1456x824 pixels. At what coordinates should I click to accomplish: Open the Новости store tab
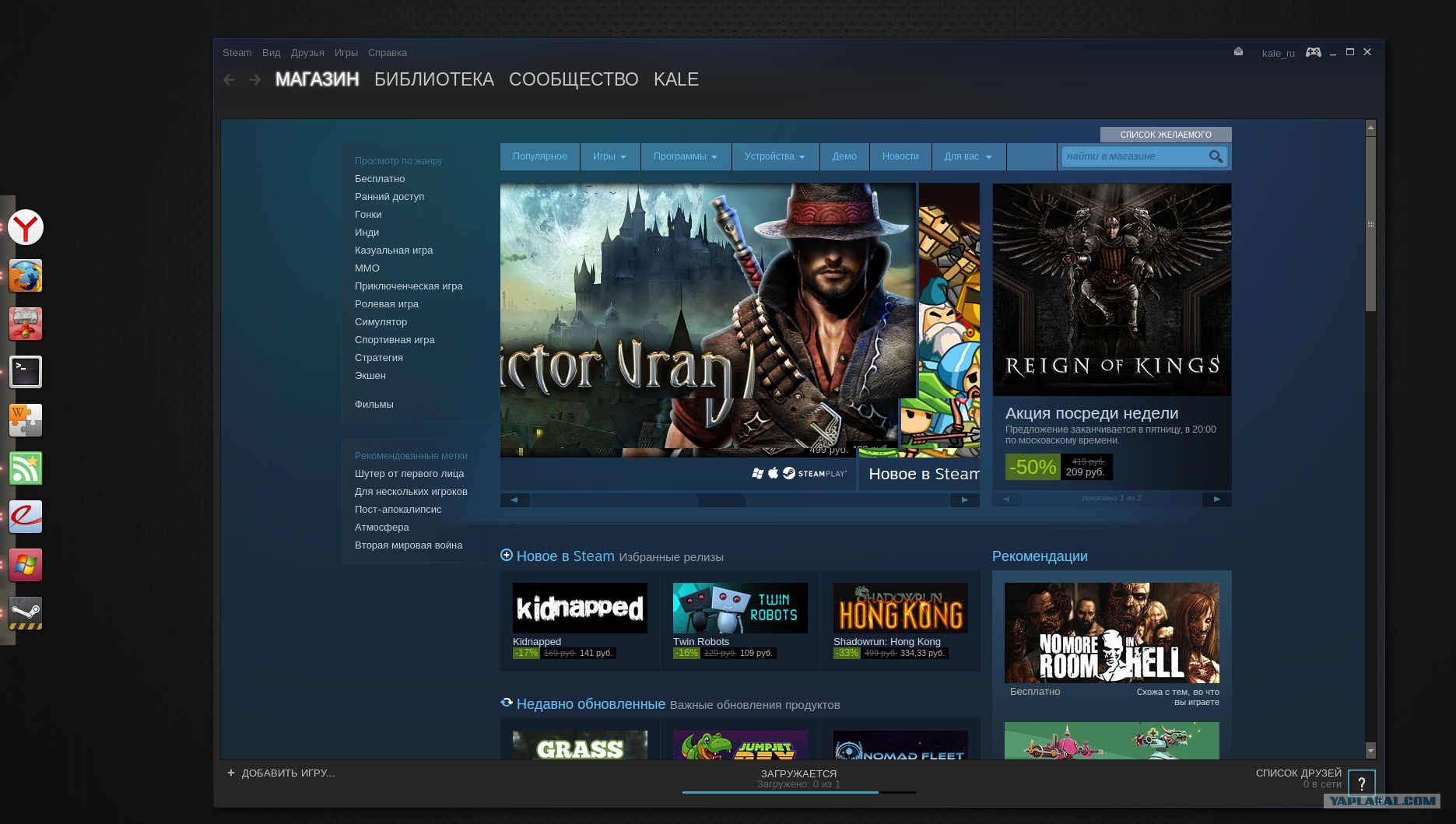click(900, 156)
